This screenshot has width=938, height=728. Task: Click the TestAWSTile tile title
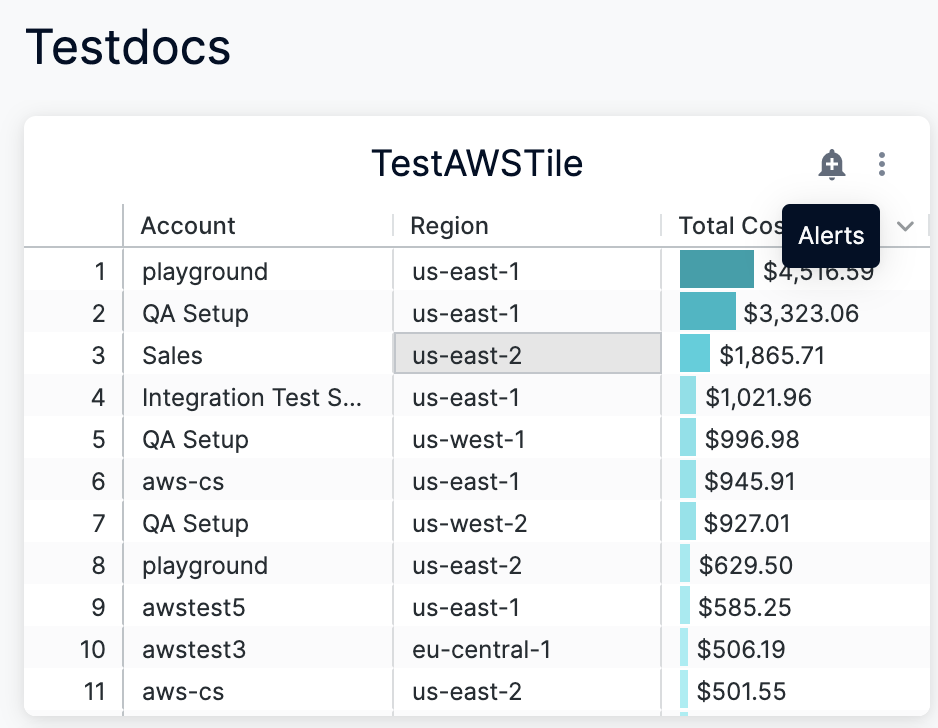coord(477,164)
